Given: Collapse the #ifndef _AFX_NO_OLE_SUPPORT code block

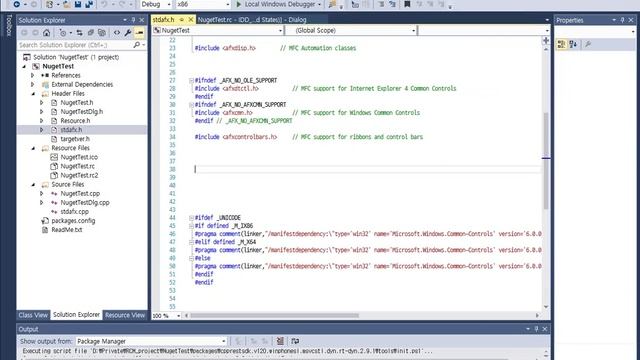Looking at the screenshot, I should tap(191, 80).
